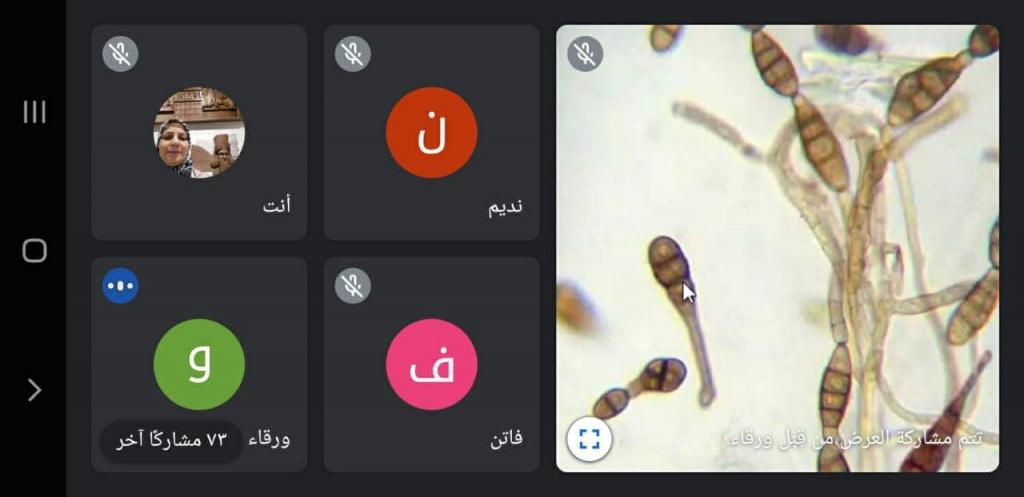
Task: Tap the Android home button
Action: pos(34,251)
